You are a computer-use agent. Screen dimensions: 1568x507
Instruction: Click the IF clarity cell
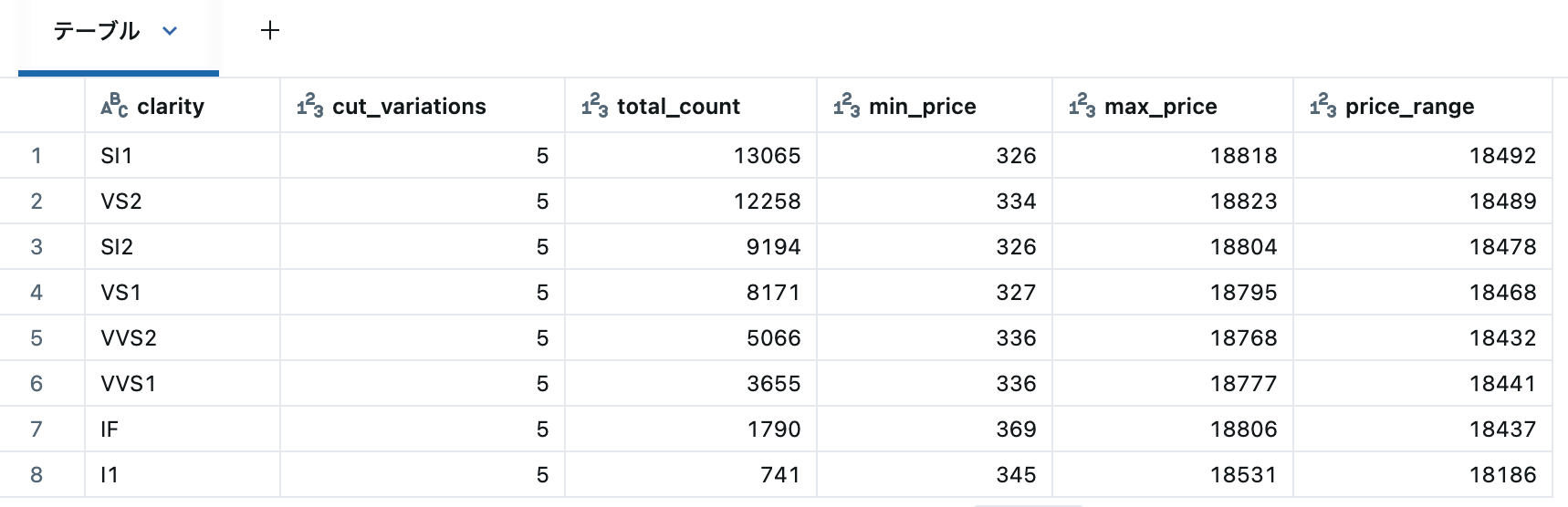coord(183,429)
